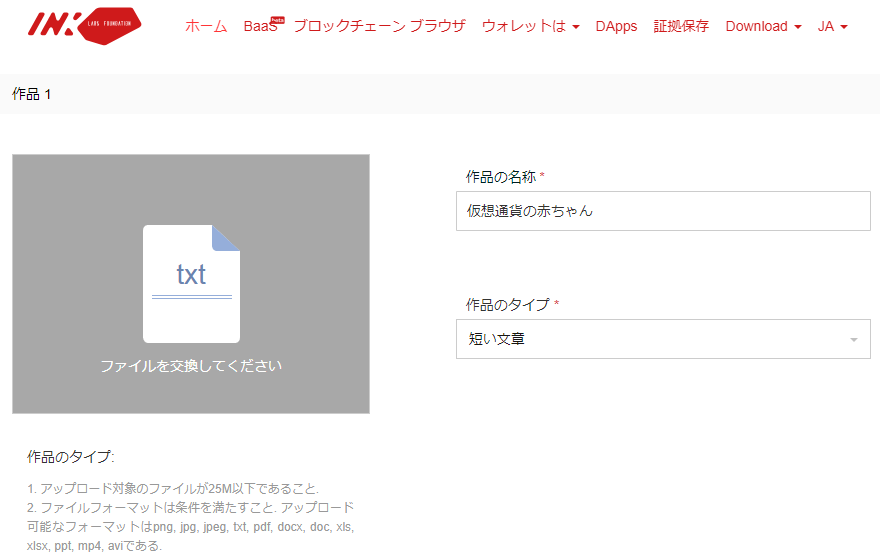Open ブロックチェーン ブラウザ link
The image size is (880, 555).
click(379, 26)
